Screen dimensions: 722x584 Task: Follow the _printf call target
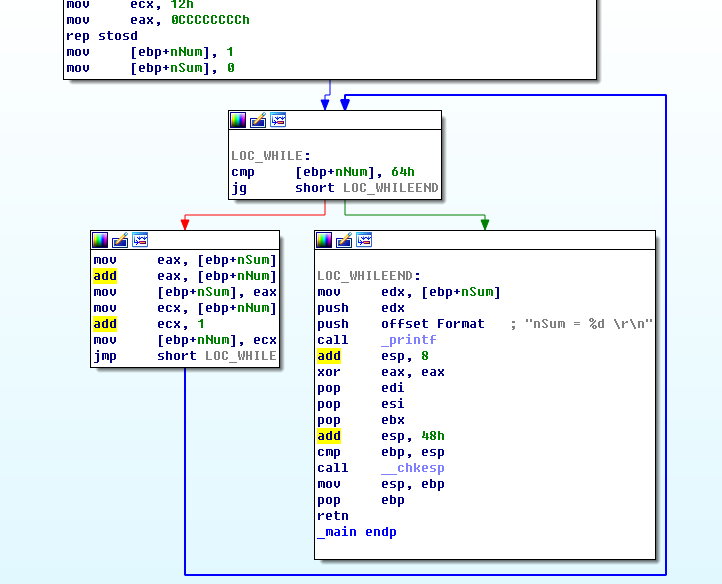pos(408,340)
